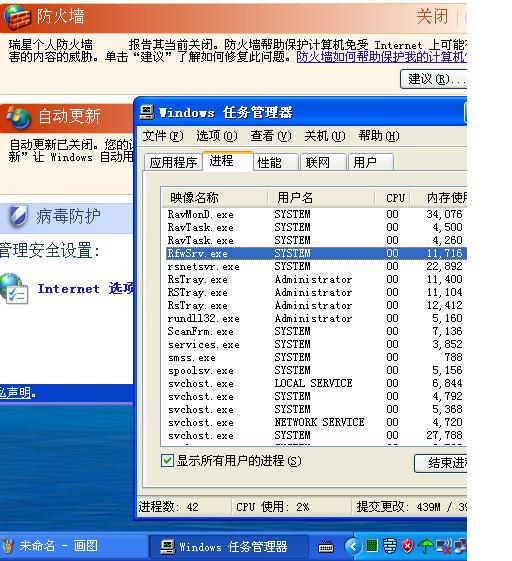The image size is (512, 561).
Task: Click the disconnected wireless network tray icon
Action: pos(444,546)
